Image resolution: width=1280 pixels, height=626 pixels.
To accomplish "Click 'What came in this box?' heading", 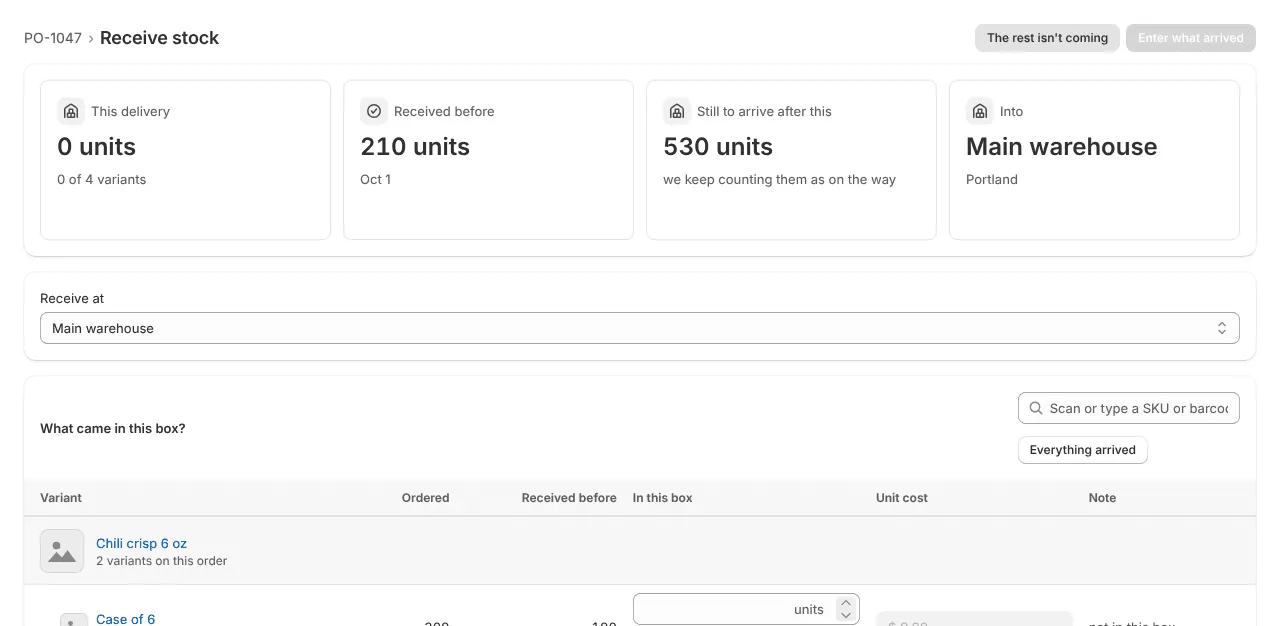I will 113,428.
